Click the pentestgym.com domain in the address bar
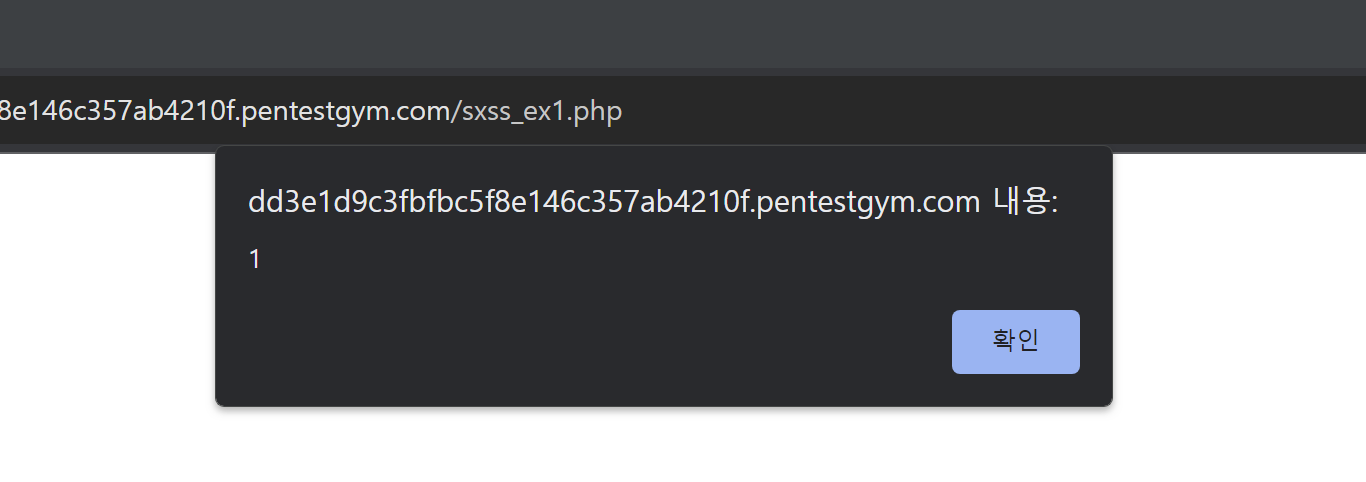Image resolution: width=1366 pixels, height=482 pixels. click(x=341, y=111)
